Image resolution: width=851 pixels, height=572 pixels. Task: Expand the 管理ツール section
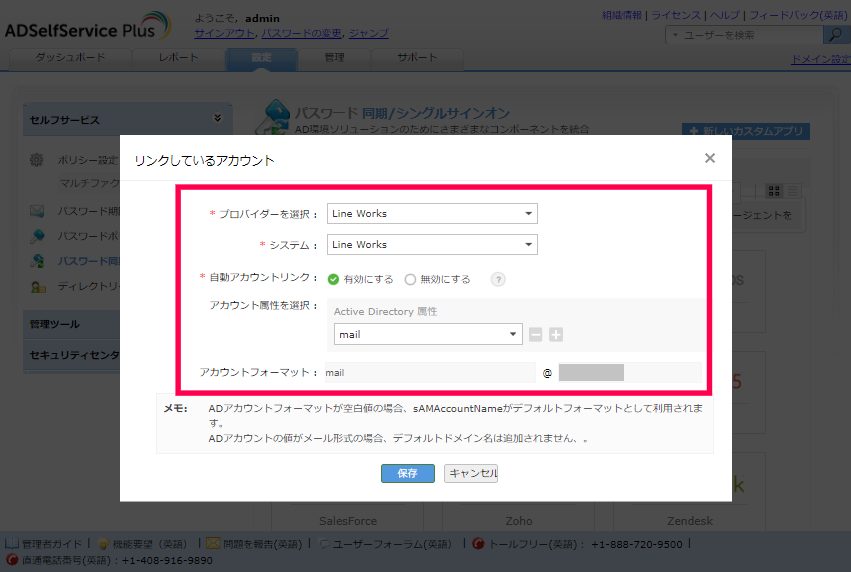[x=72, y=325]
